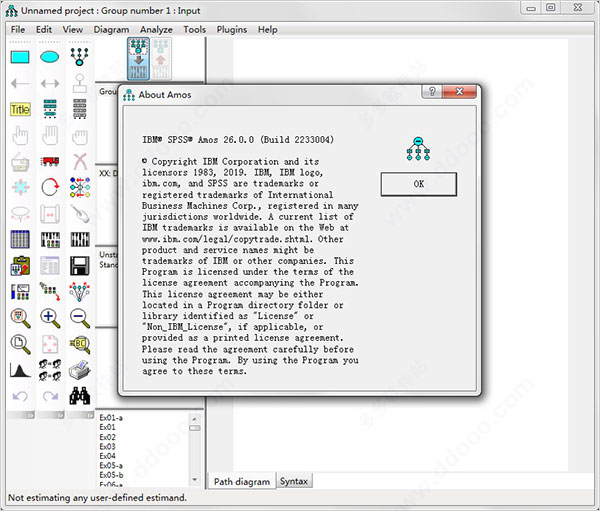Switch to the Path diagram tab
Image resolution: width=600 pixels, height=511 pixels.
coord(242,482)
